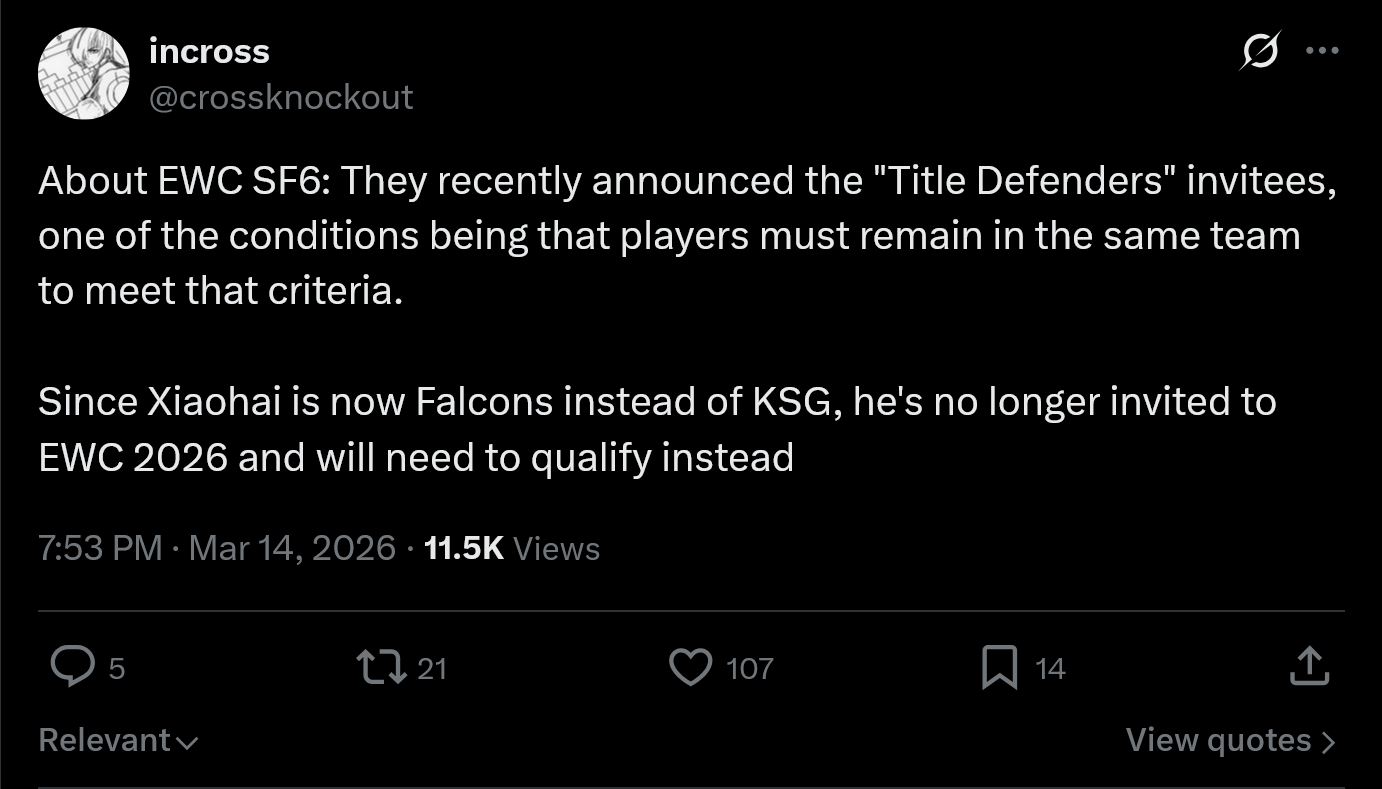Open the @crossknockout handle link

[280, 97]
